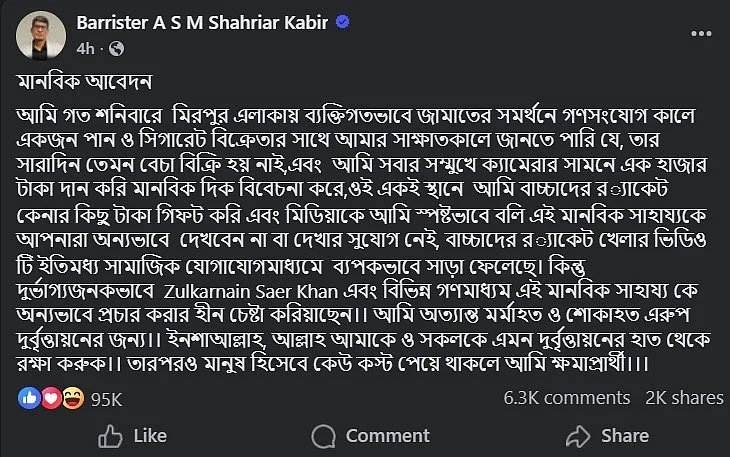Viewport: 730px width, 457px height.
Task: Open the 4h timestamp link
Action: pos(85,47)
